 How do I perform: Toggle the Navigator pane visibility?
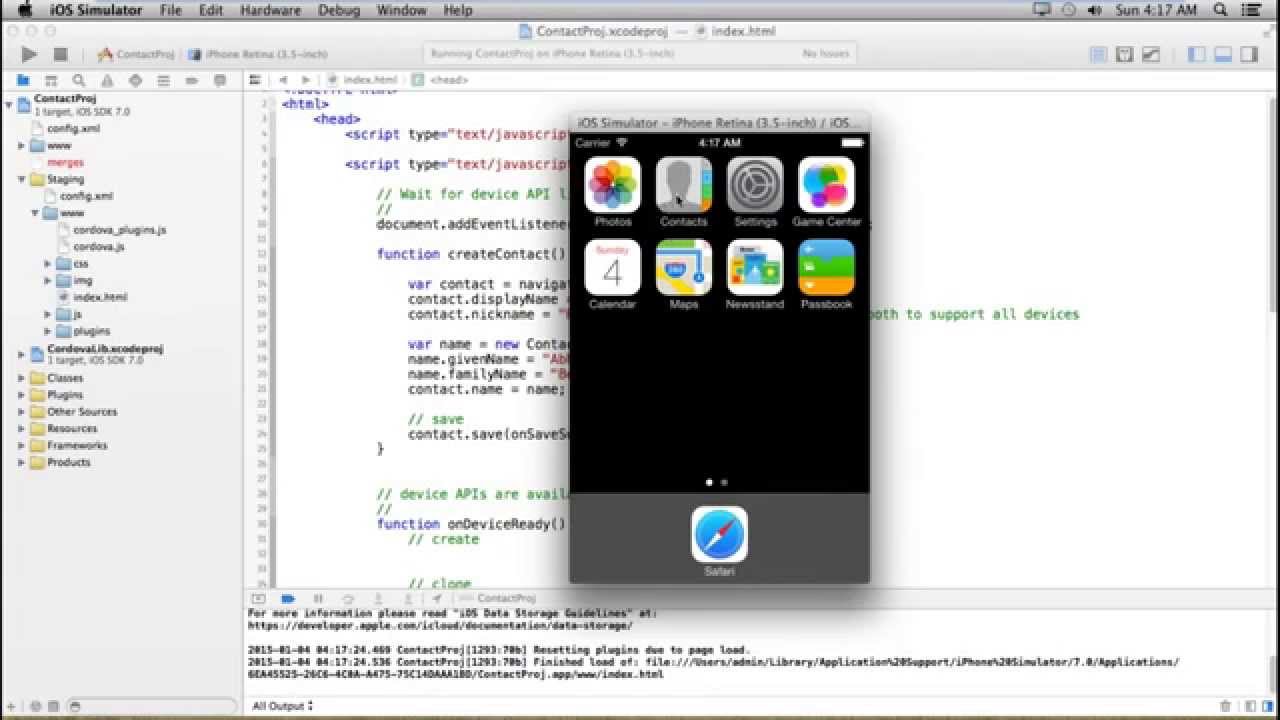1196,54
